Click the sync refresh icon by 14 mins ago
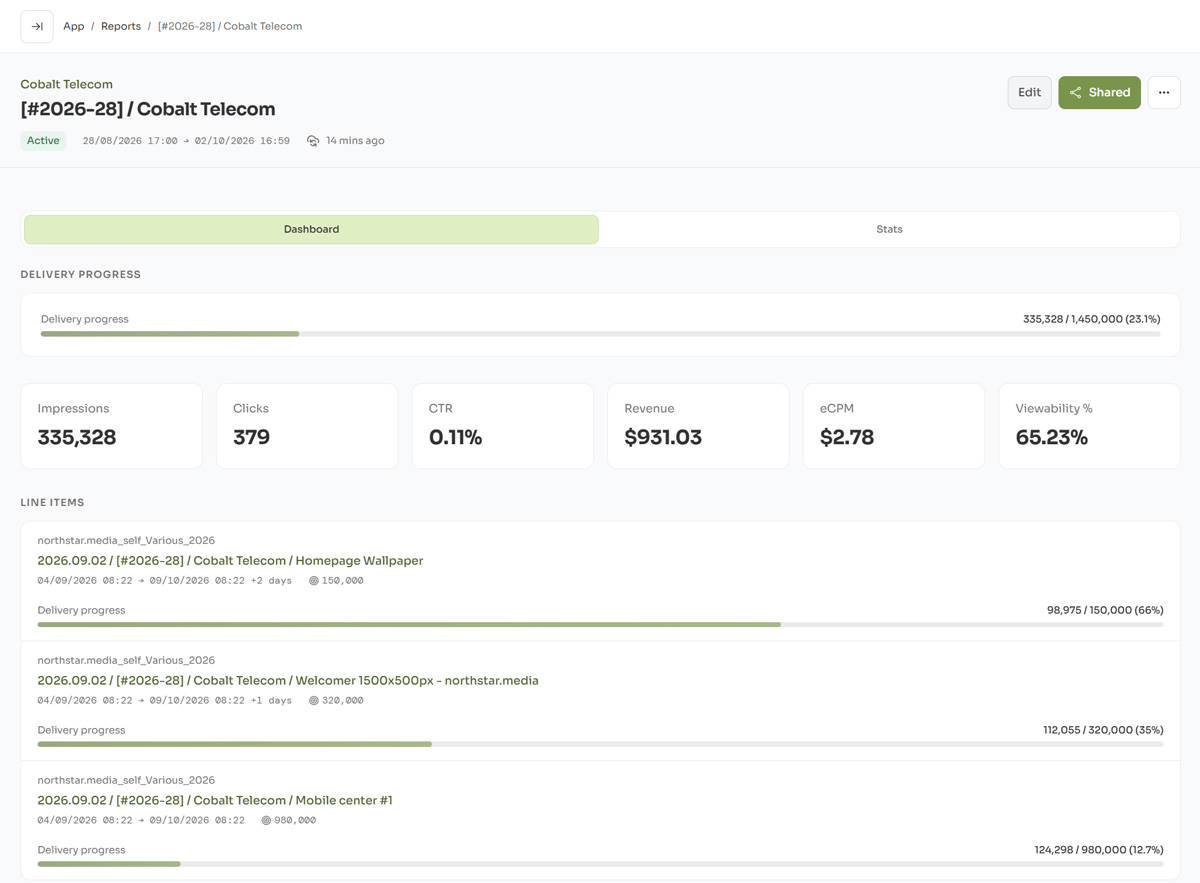The image size is (1200, 883). (x=313, y=141)
